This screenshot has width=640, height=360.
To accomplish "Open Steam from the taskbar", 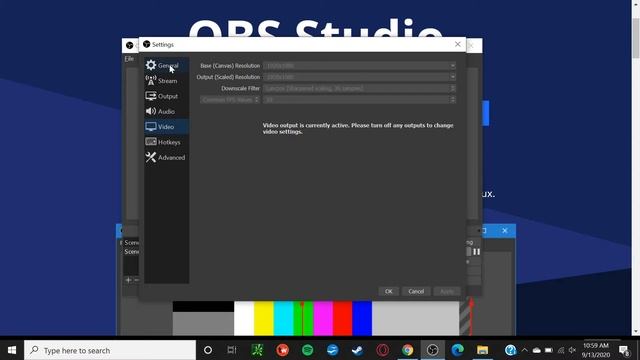I will pyautogui.click(x=358, y=350).
